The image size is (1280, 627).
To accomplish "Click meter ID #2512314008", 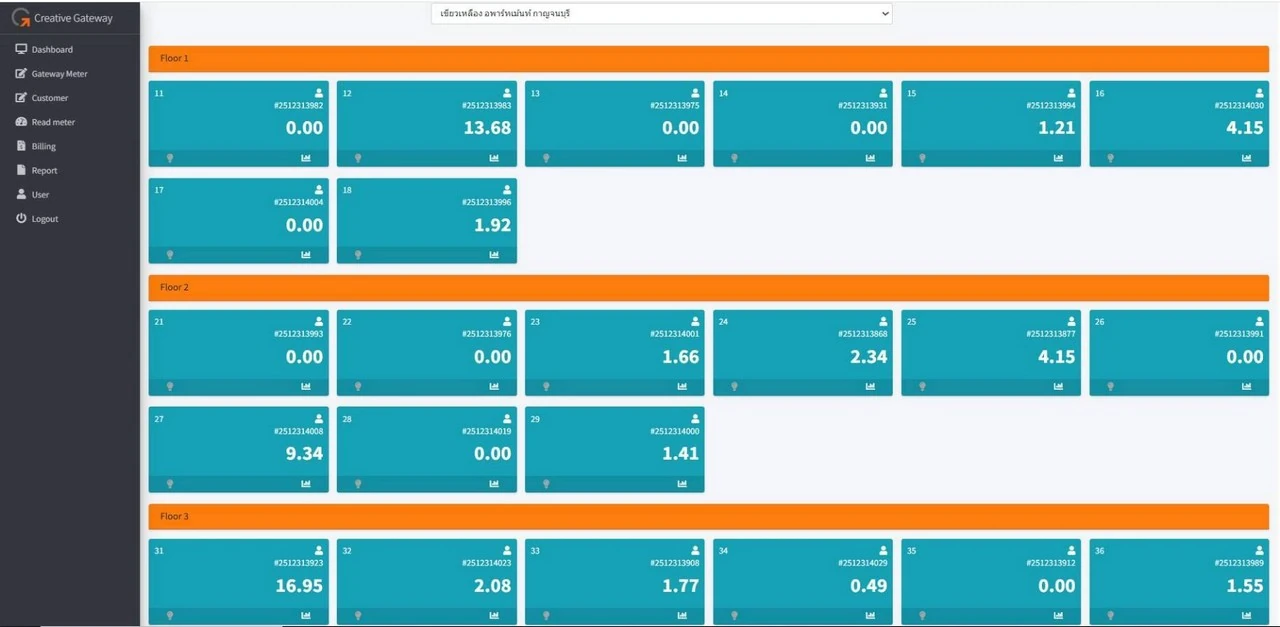I will (x=299, y=431).
